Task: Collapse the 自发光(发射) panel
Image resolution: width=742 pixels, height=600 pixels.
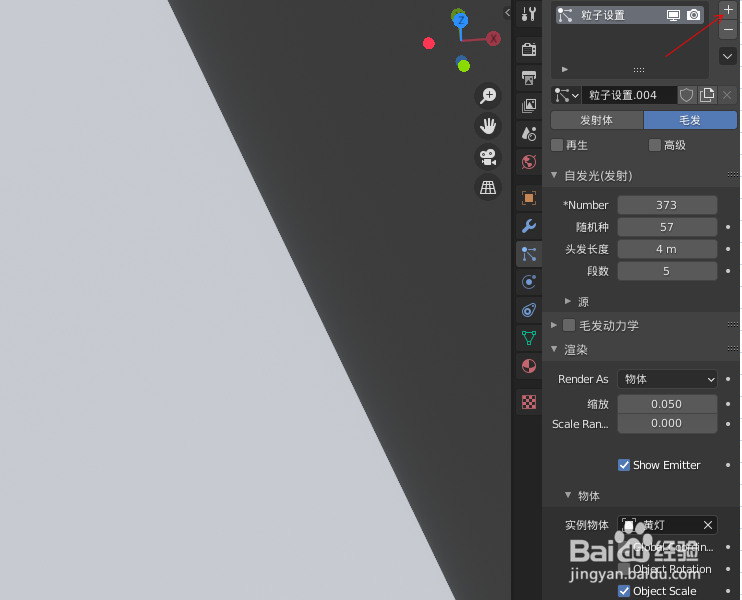Action: 554,175
